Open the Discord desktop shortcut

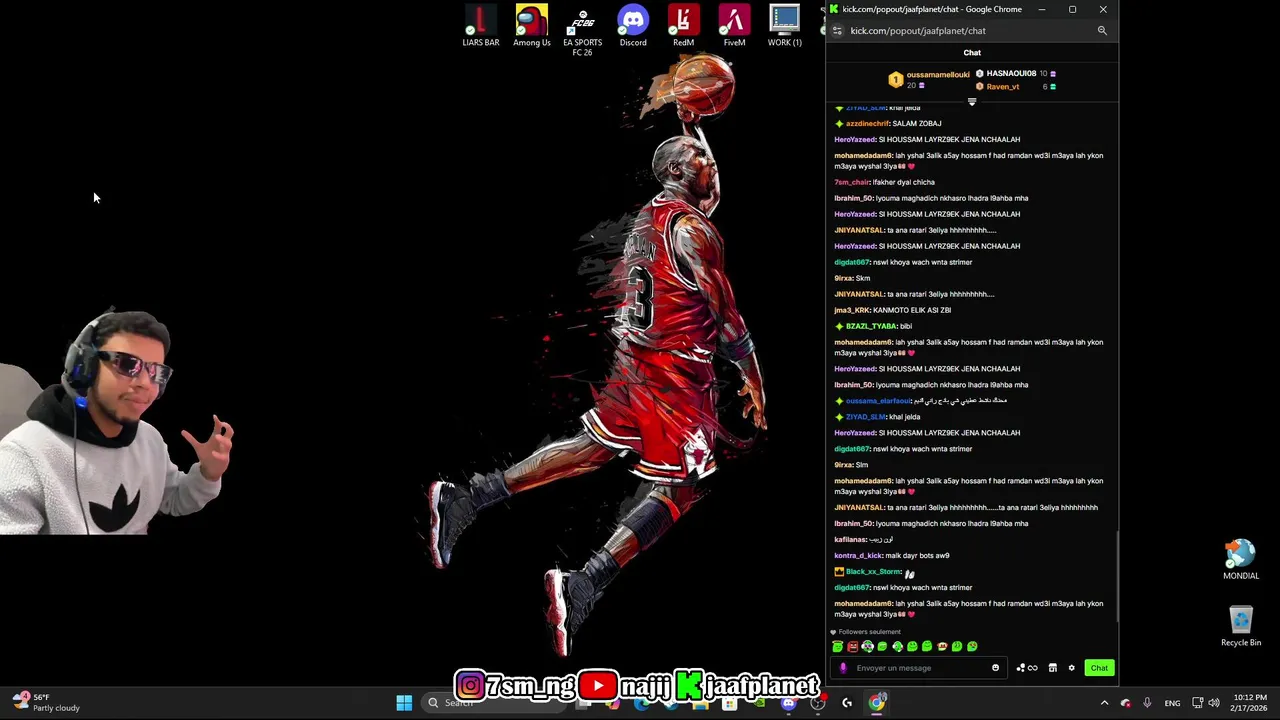(633, 26)
